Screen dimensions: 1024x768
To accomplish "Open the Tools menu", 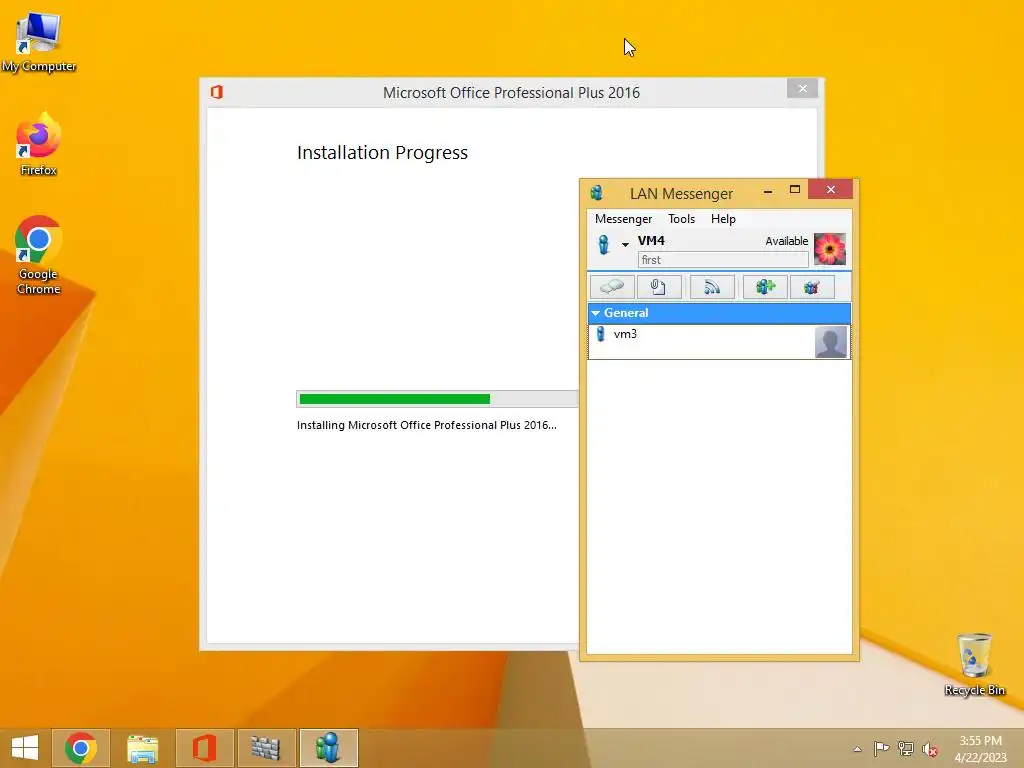I will [x=681, y=219].
